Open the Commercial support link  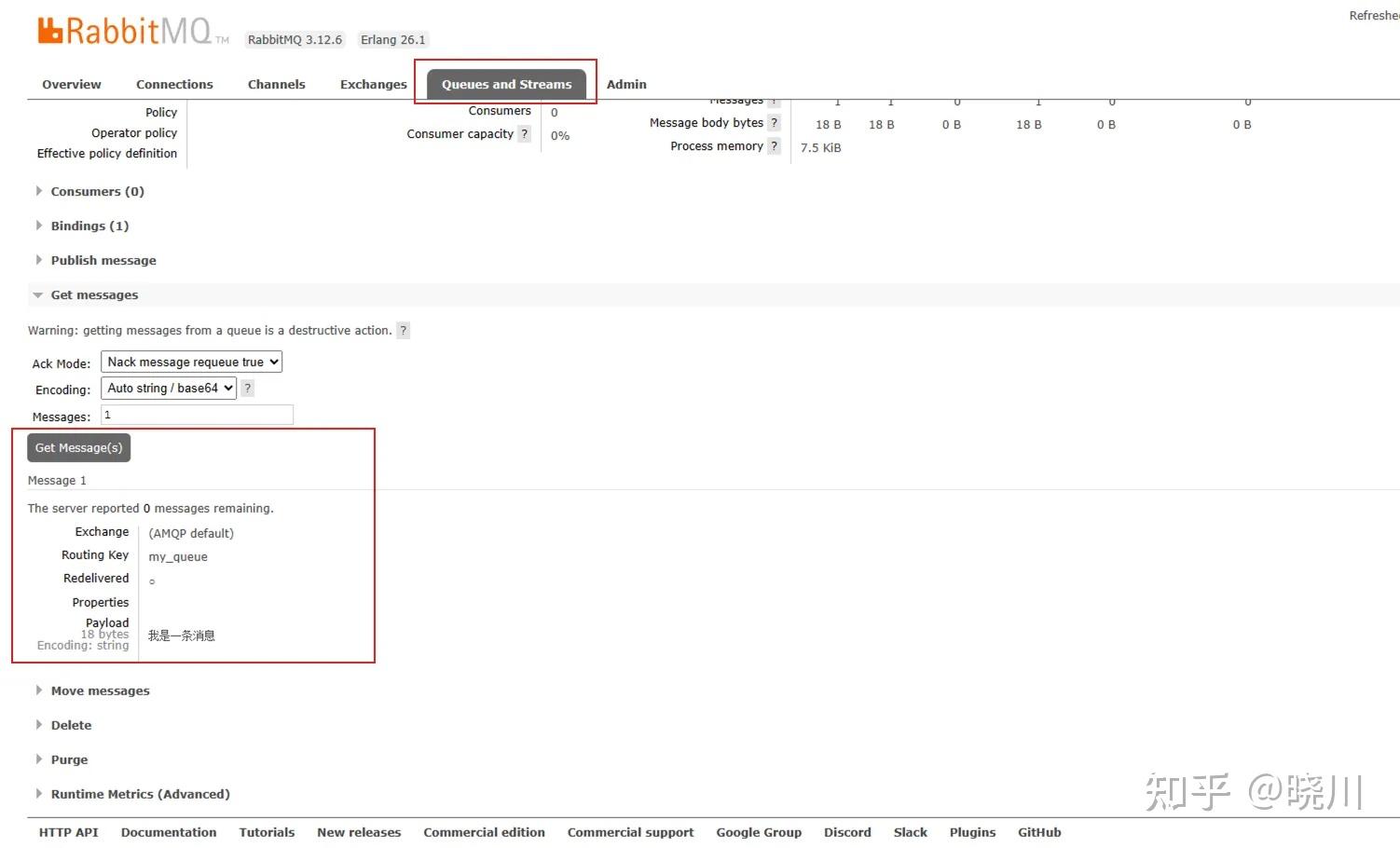[630, 833]
